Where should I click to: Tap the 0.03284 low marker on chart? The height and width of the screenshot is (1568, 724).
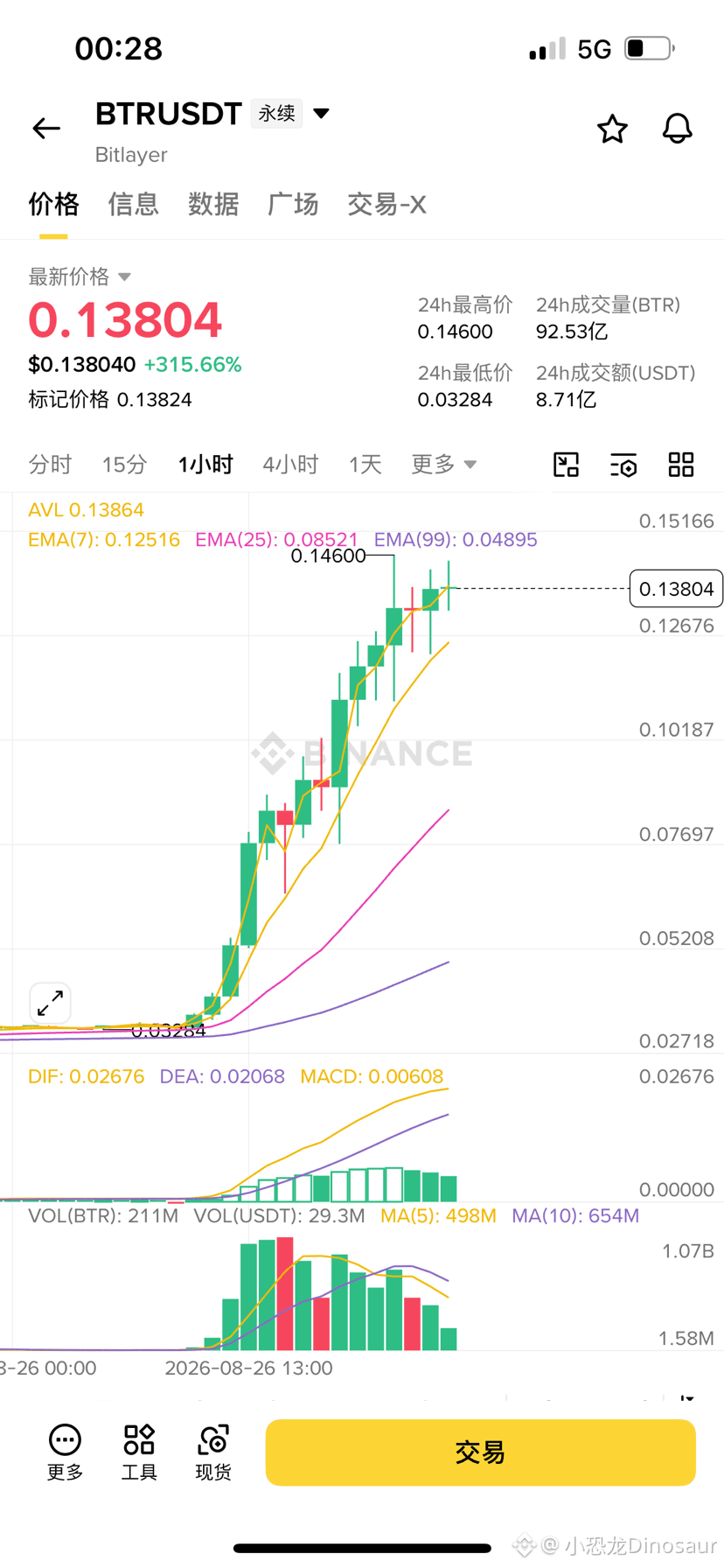[168, 1031]
